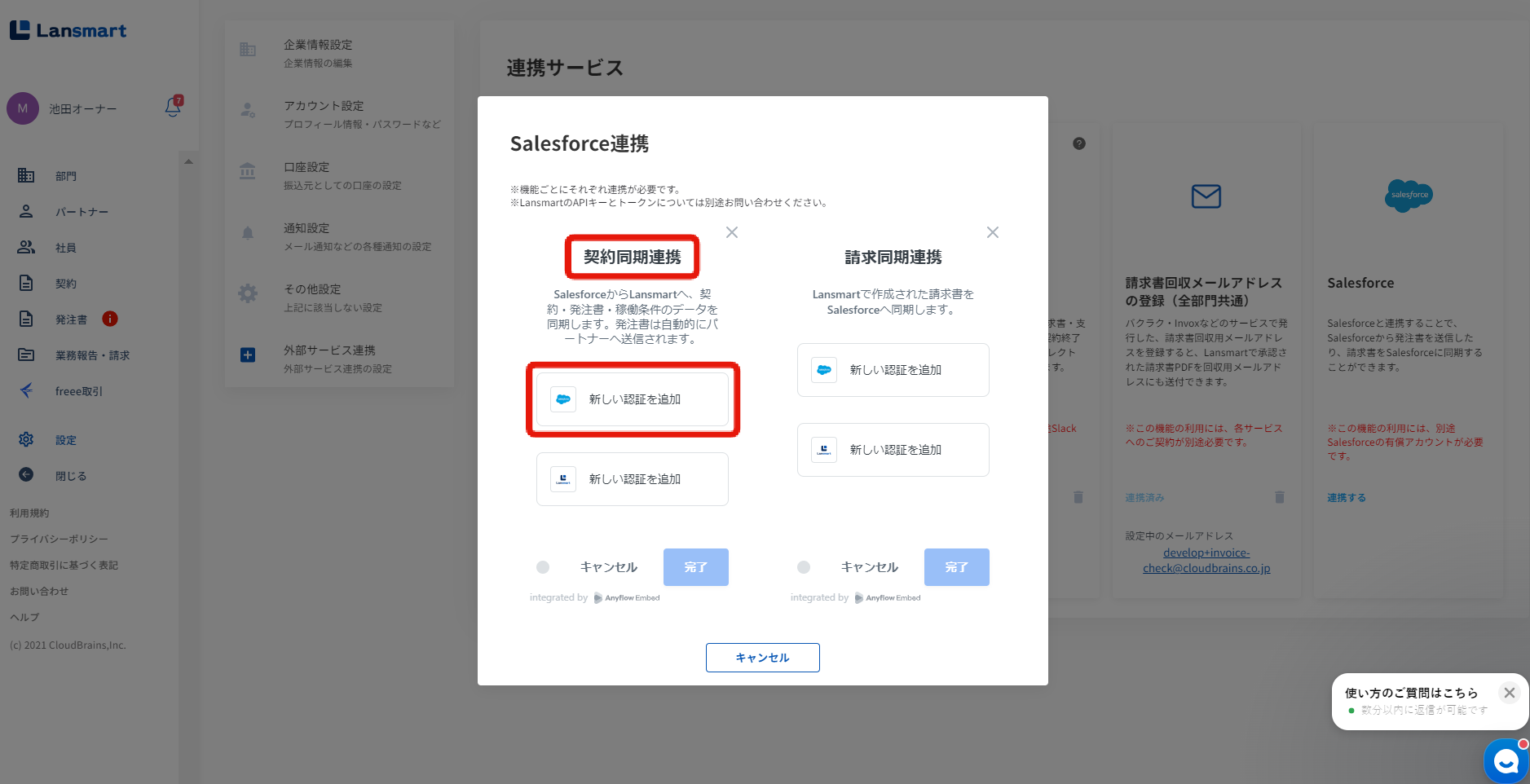This screenshot has width=1530, height=784.
Task: Add Lansmart authentication under 契約同期連携
Action: 633,479
